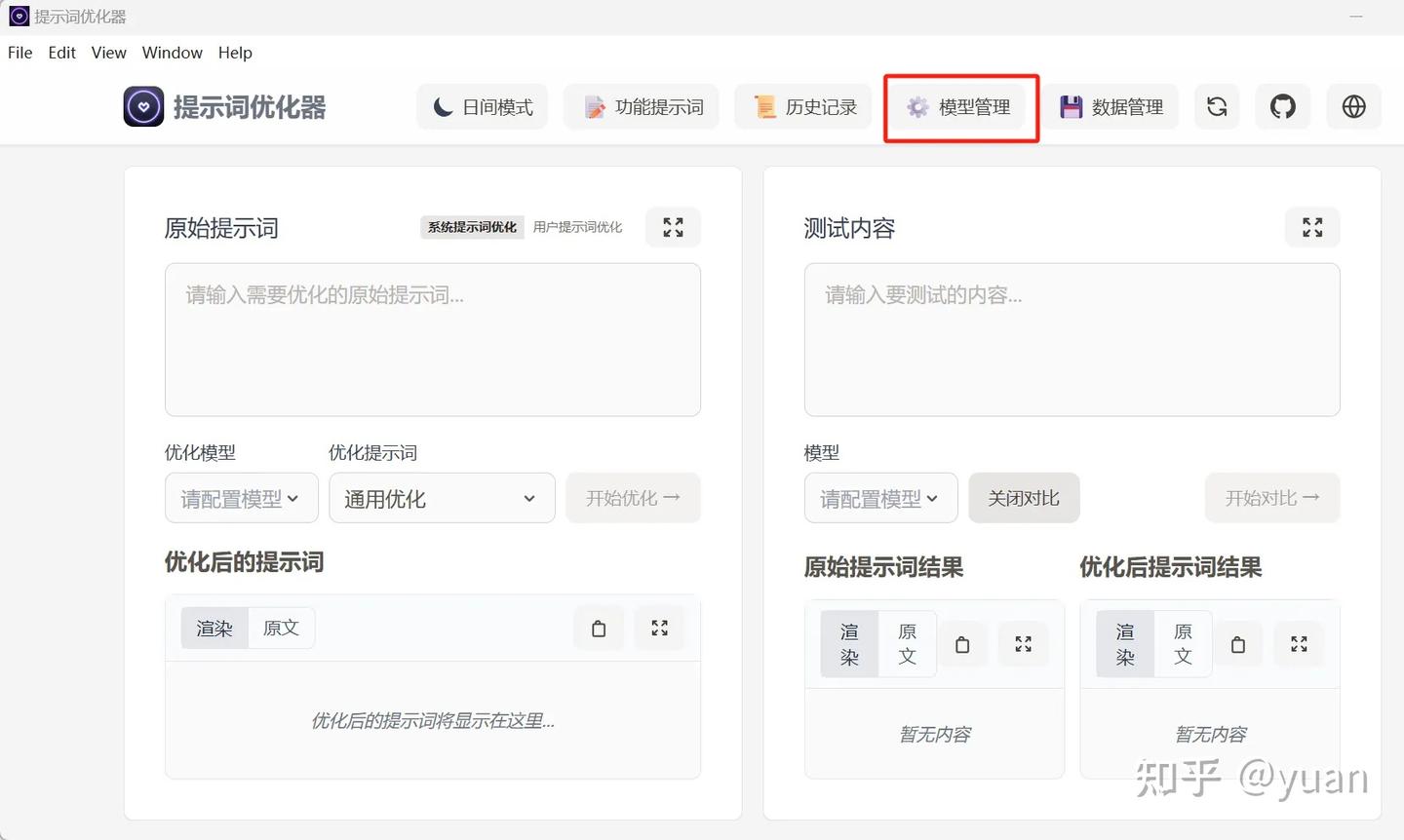This screenshot has height=840, width=1404.
Task: Switch to 用户提示词优化 mode
Action: pyautogui.click(x=577, y=227)
